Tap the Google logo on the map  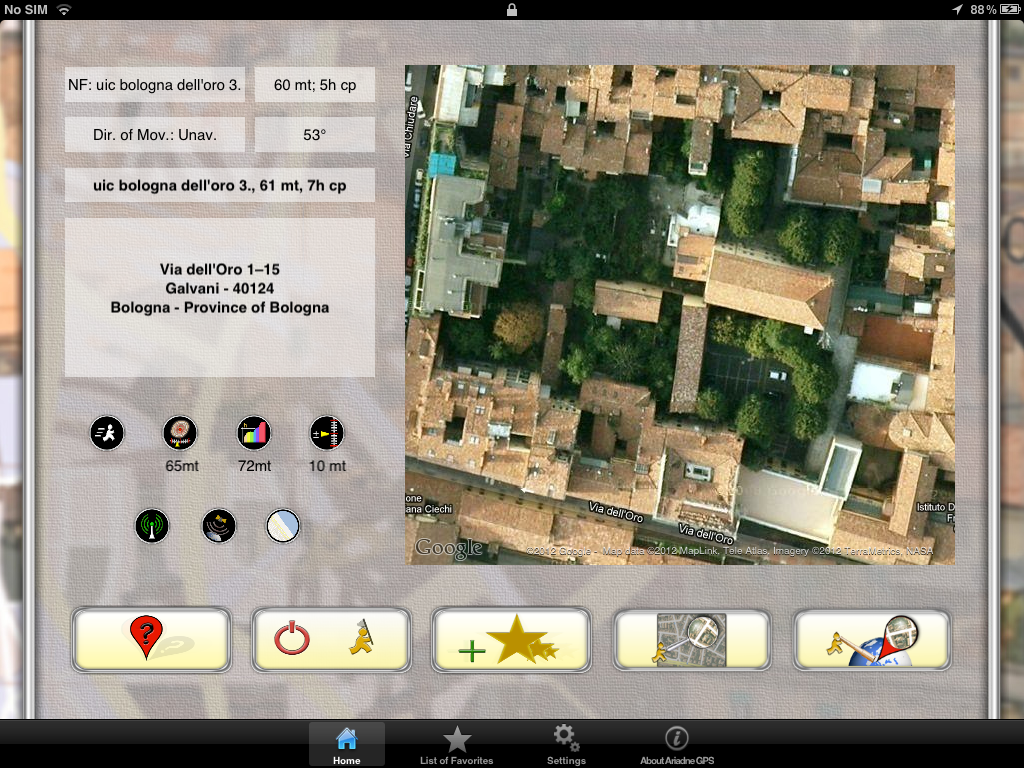coord(449,548)
